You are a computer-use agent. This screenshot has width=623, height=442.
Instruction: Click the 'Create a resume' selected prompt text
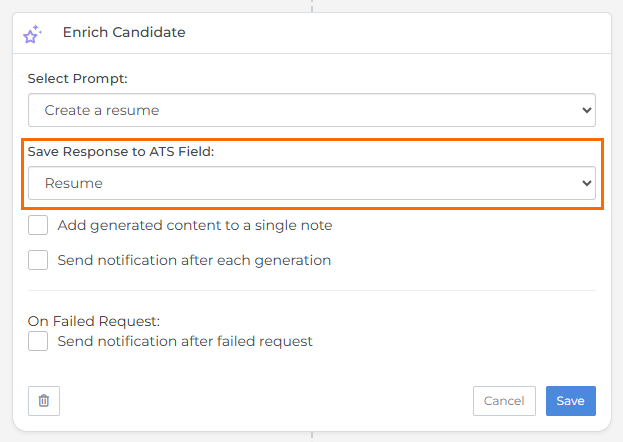coord(102,110)
